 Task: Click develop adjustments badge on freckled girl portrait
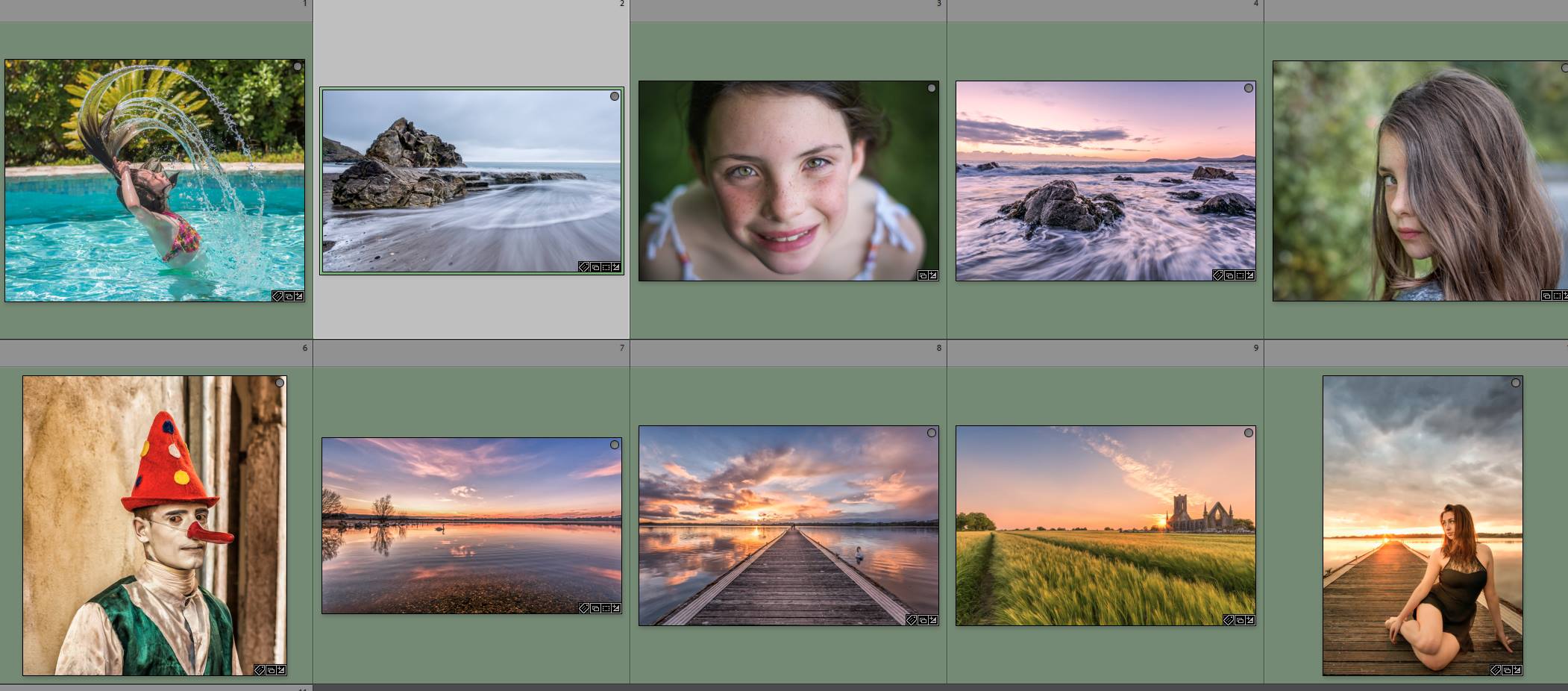(x=932, y=275)
